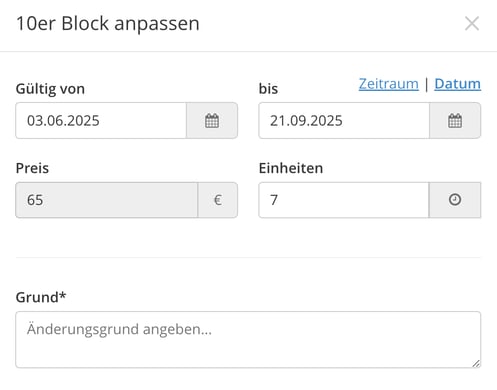Click the separator bar between Zeitraum and Datum
497x390 pixels.
427,84
